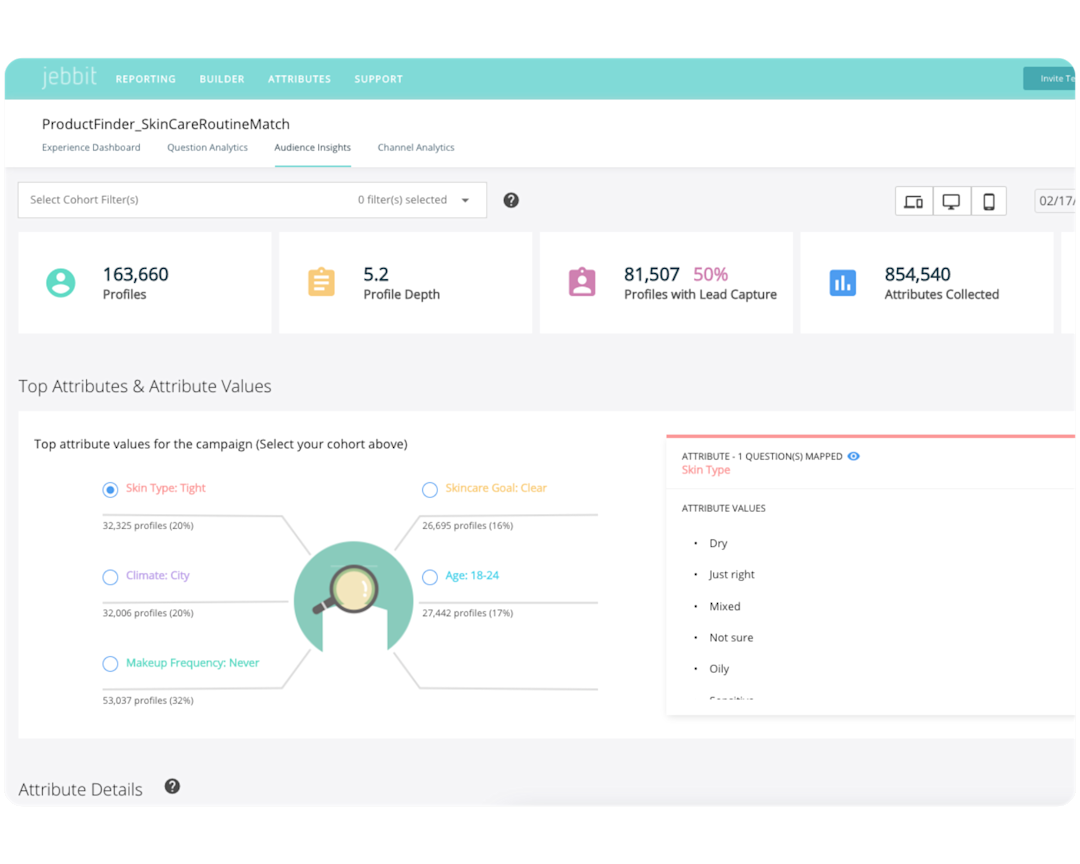Viewport: 1080px width, 864px height.
Task: Switch to Experience Dashboard tab
Action: (x=91, y=147)
